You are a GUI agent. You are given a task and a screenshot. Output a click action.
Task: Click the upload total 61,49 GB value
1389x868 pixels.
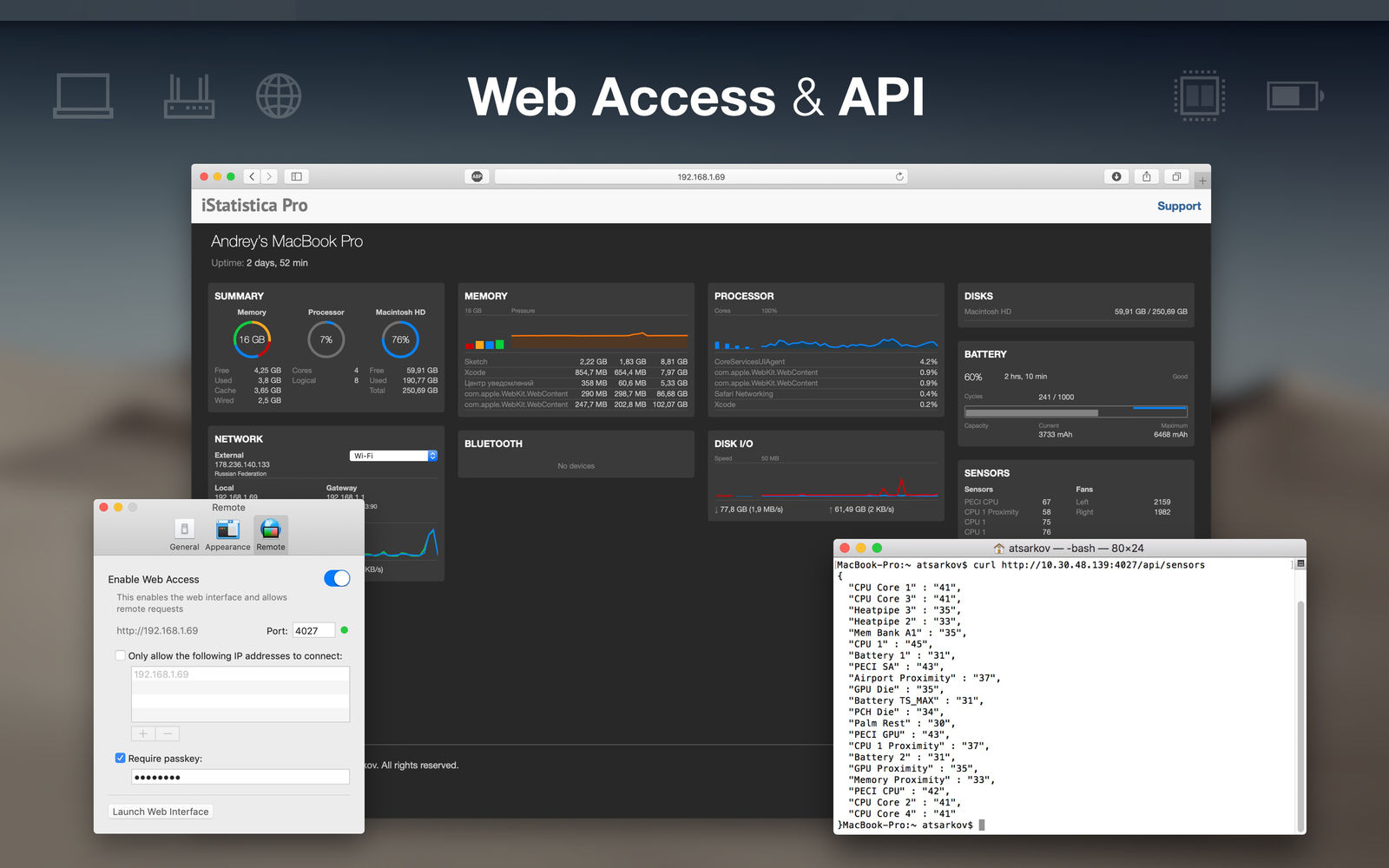[861, 510]
